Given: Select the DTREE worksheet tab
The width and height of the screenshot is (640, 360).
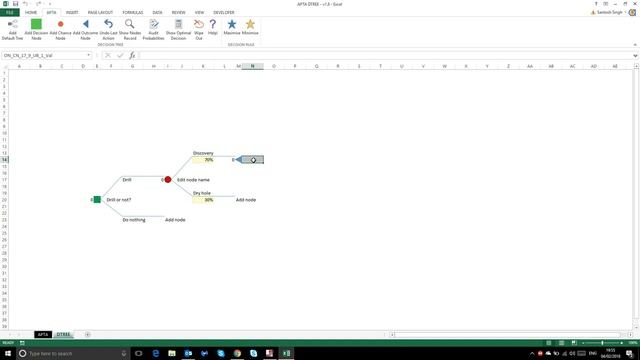Looking at the screenshot, I should click(63, 334).
